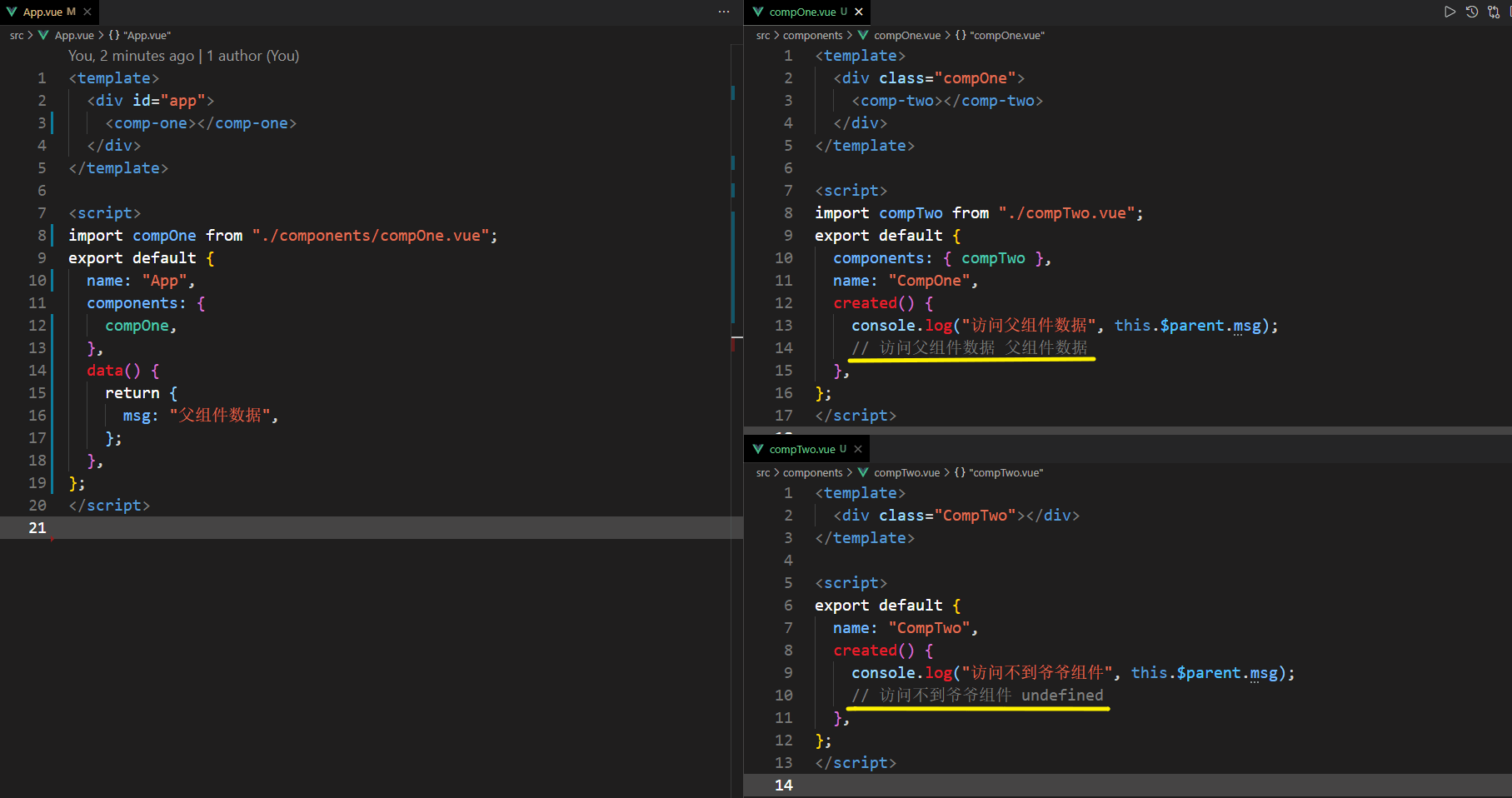The height and width of the screenshot is (798, 1512).
Task: Click the msg: "父组件数据" line
Action: coord(201,415)
